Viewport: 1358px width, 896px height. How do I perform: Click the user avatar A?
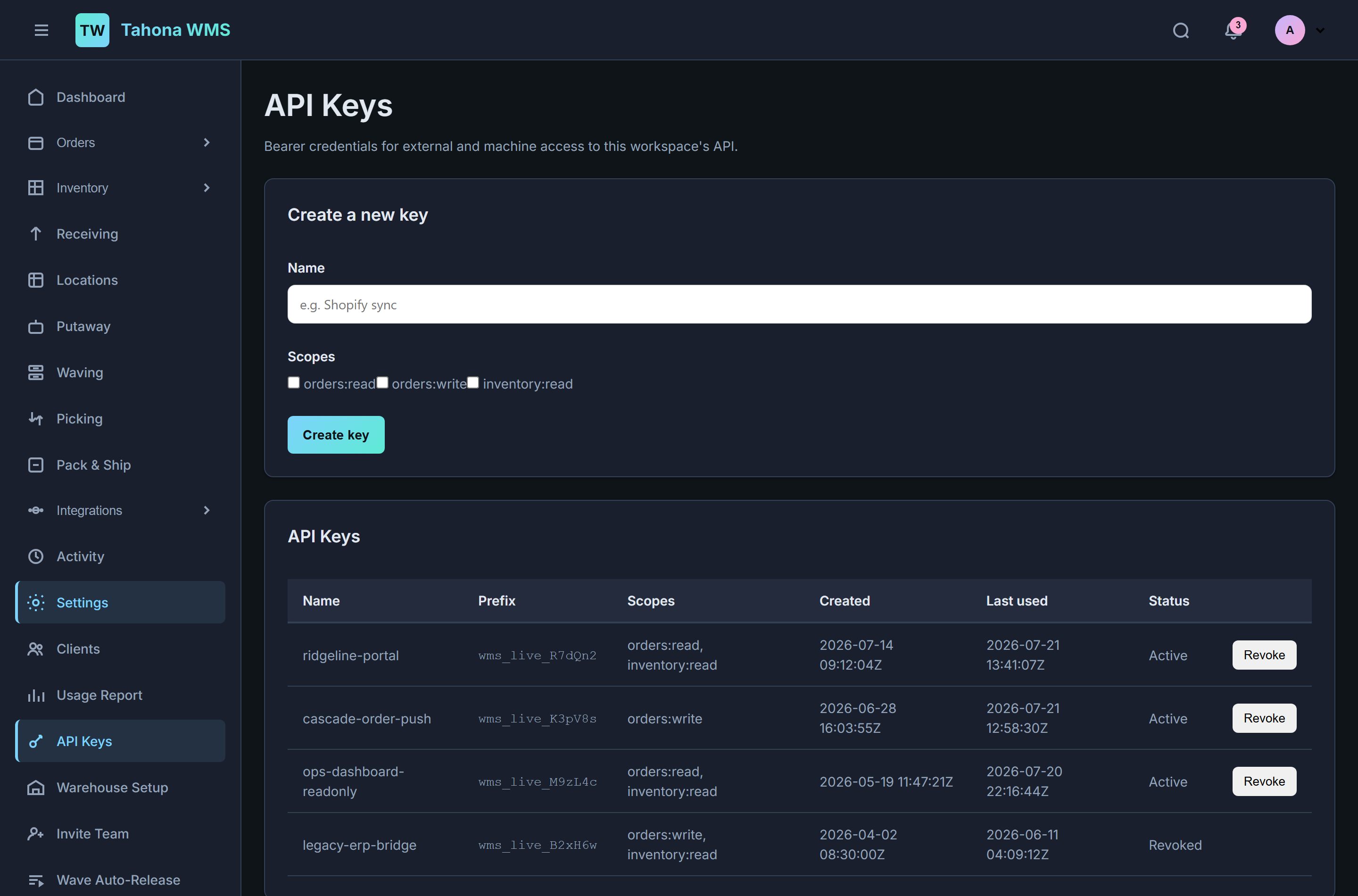pos(1290,30)
